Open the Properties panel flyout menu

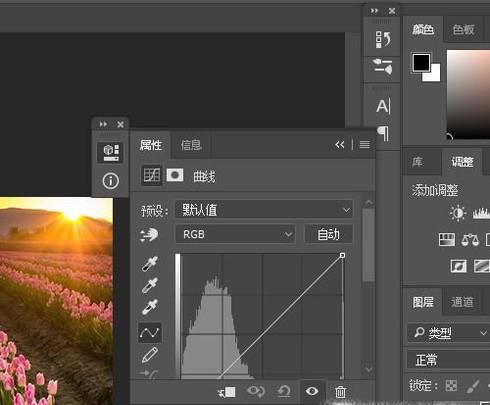click(364, 145)
